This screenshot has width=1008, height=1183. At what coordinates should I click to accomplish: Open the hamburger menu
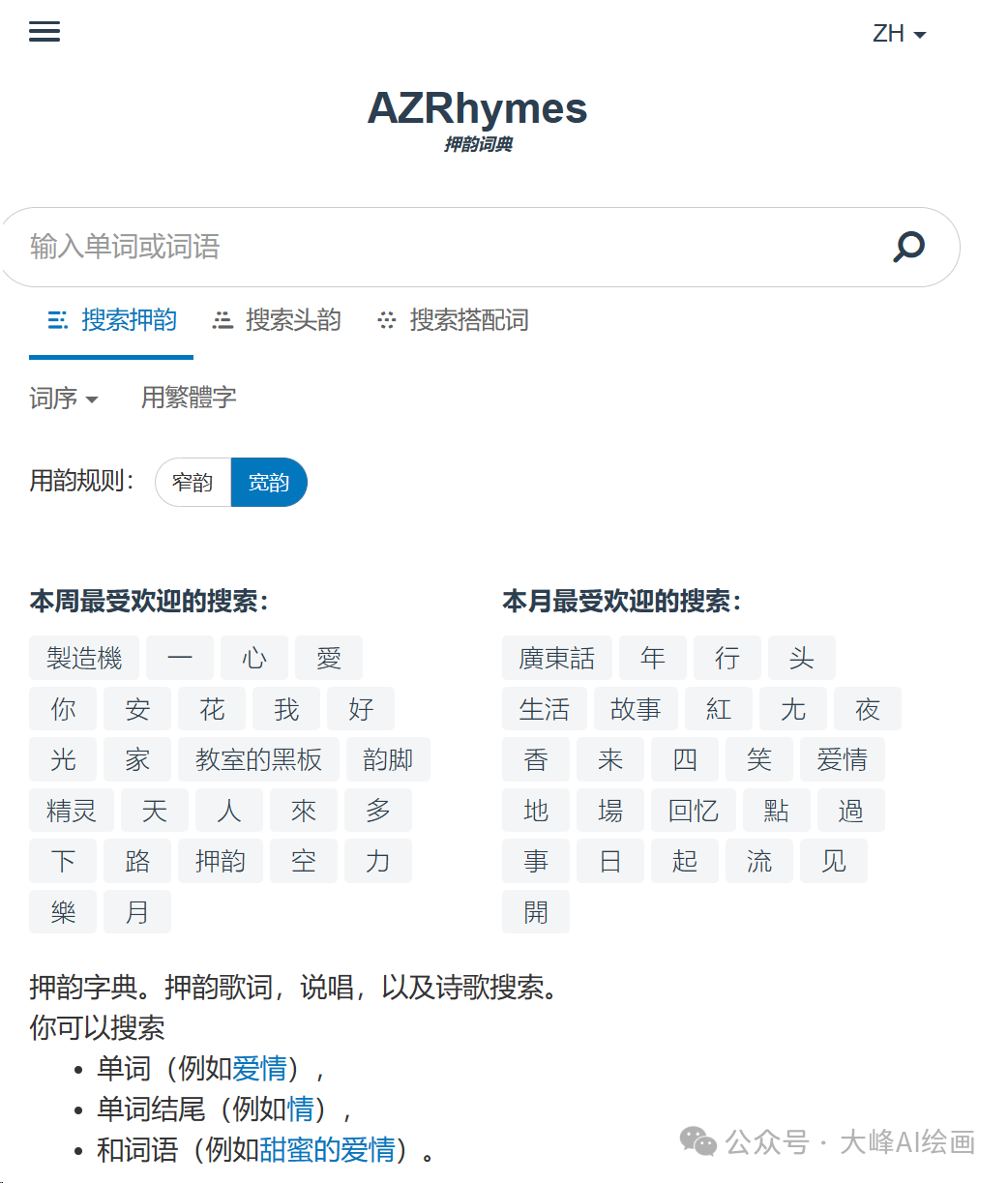point(44,32)
